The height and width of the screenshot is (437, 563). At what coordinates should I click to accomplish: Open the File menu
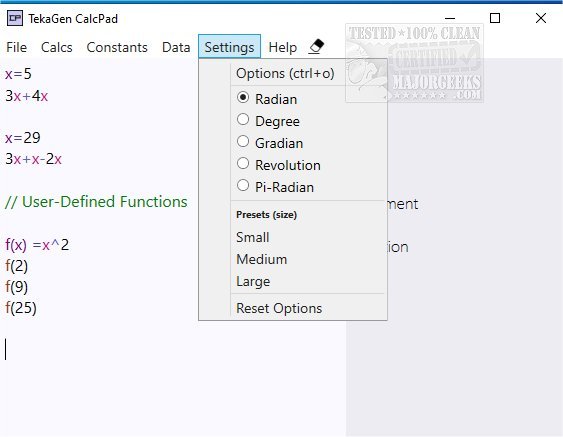click(x=17, y=47)
